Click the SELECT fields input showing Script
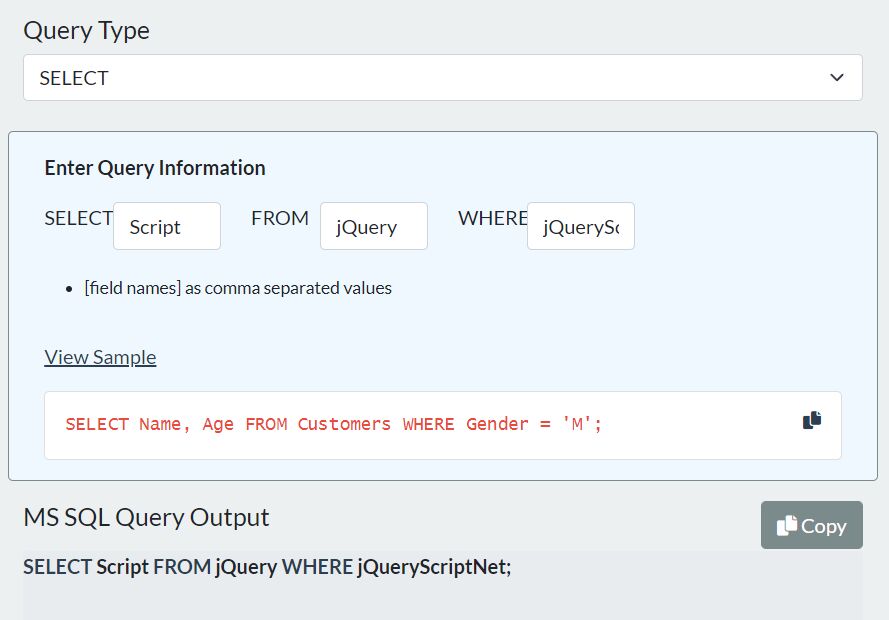 click(x=166, y=226)
